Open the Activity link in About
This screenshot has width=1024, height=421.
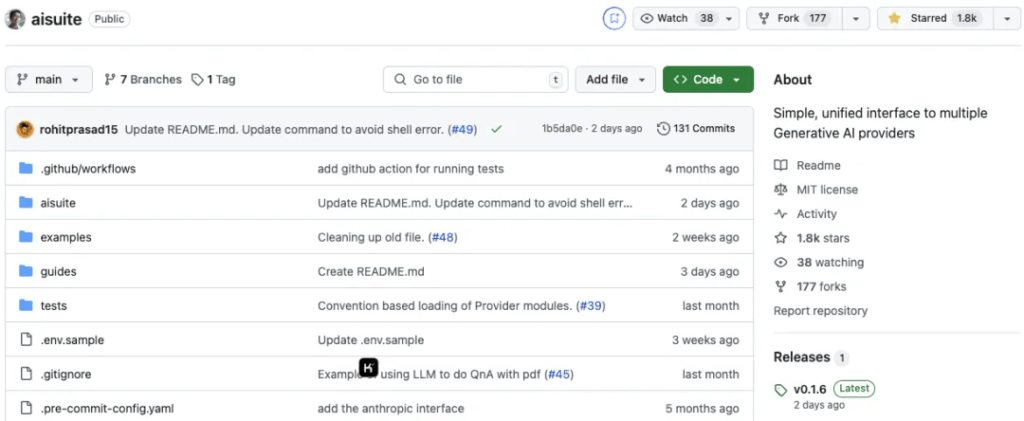(x=816, y=214)
